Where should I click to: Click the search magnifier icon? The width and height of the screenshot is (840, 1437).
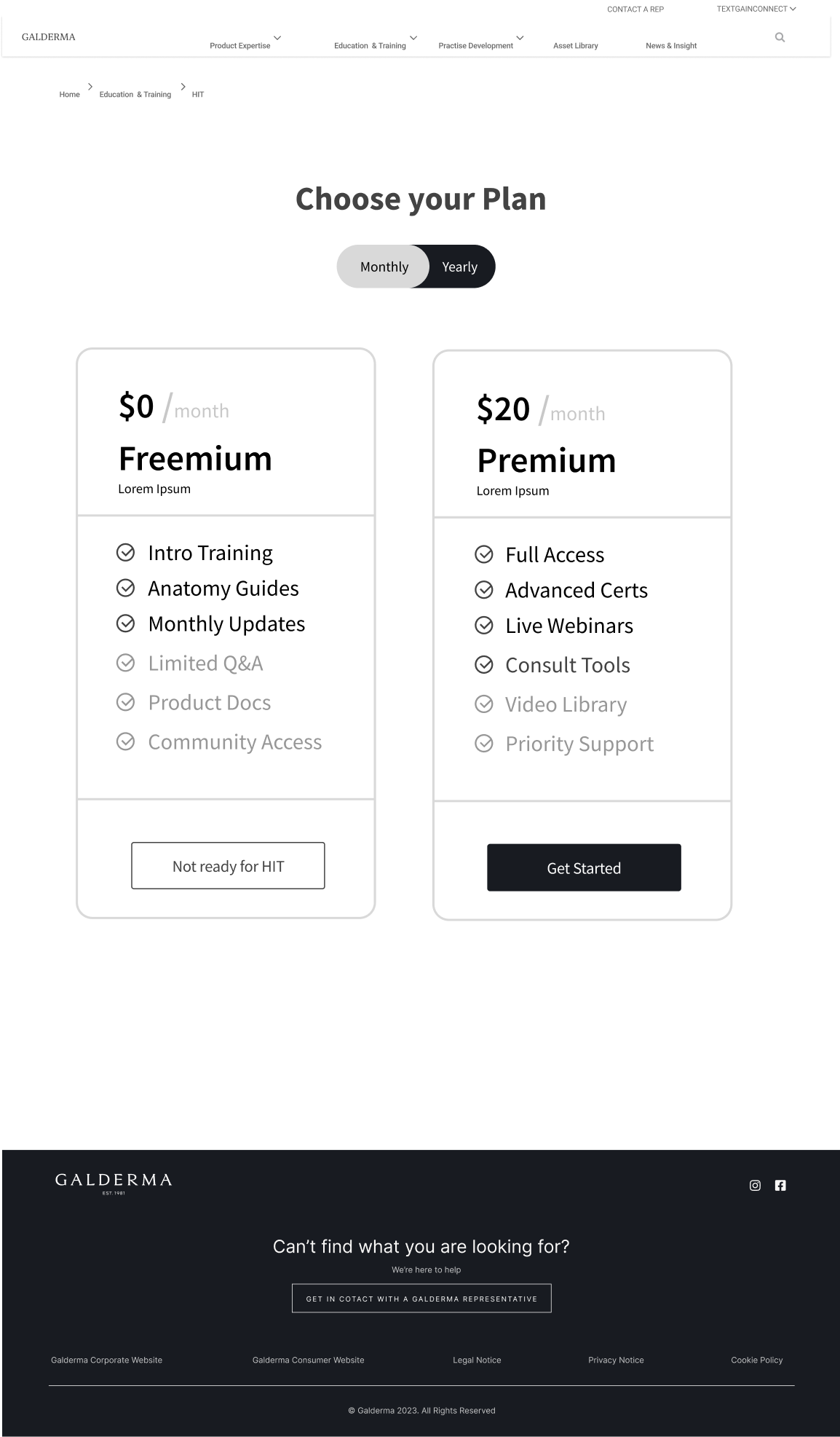pyautogui.click(x=780, y=37)
